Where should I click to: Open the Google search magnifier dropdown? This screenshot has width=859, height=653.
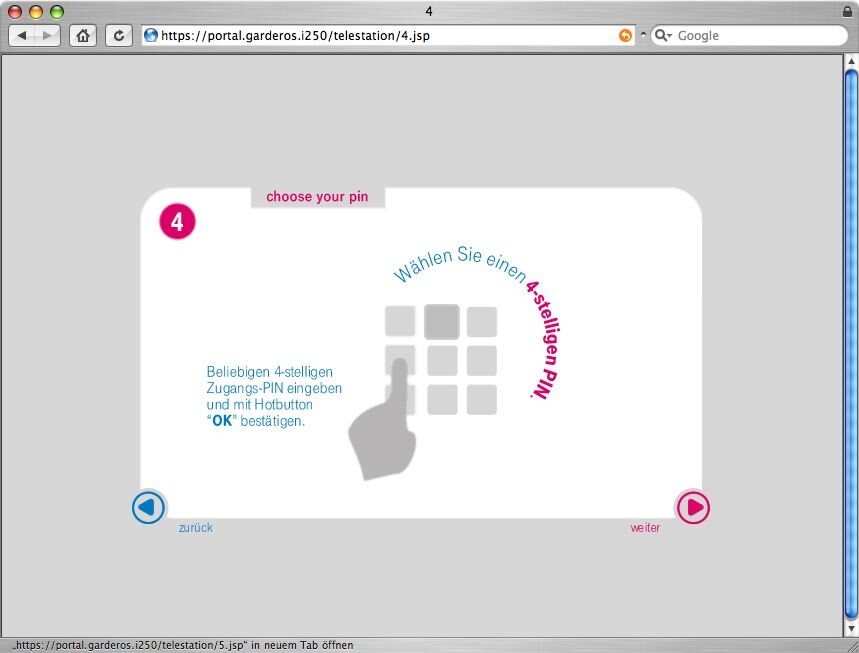pyautogui.click(x=663, y=36)
